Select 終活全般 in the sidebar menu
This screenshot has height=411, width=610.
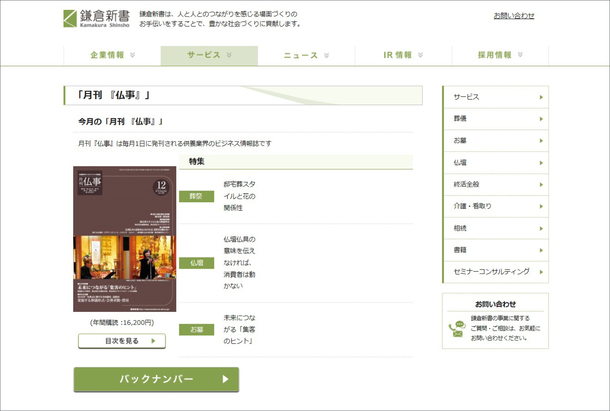(494, 184)
